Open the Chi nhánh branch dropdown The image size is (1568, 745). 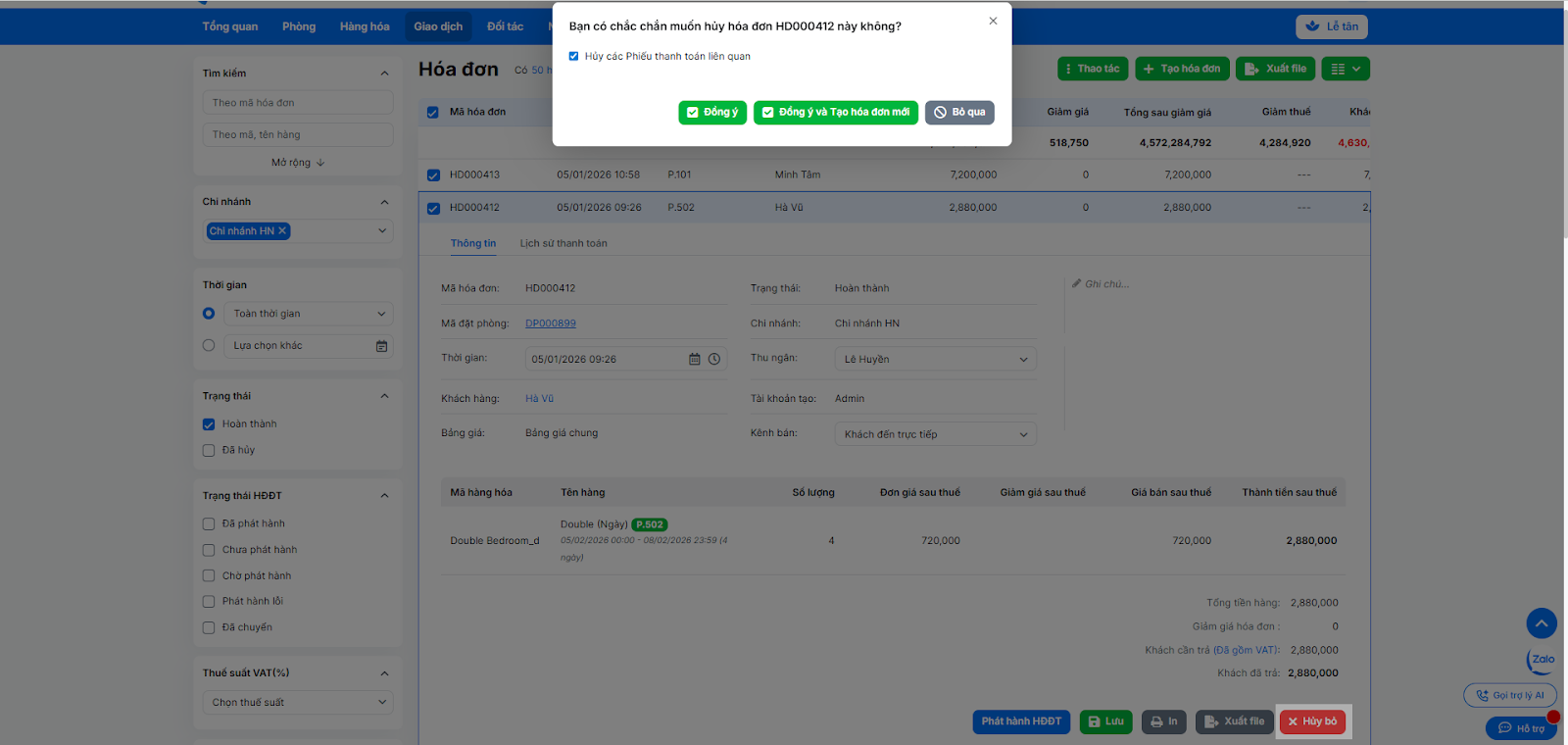coord(298,231)
